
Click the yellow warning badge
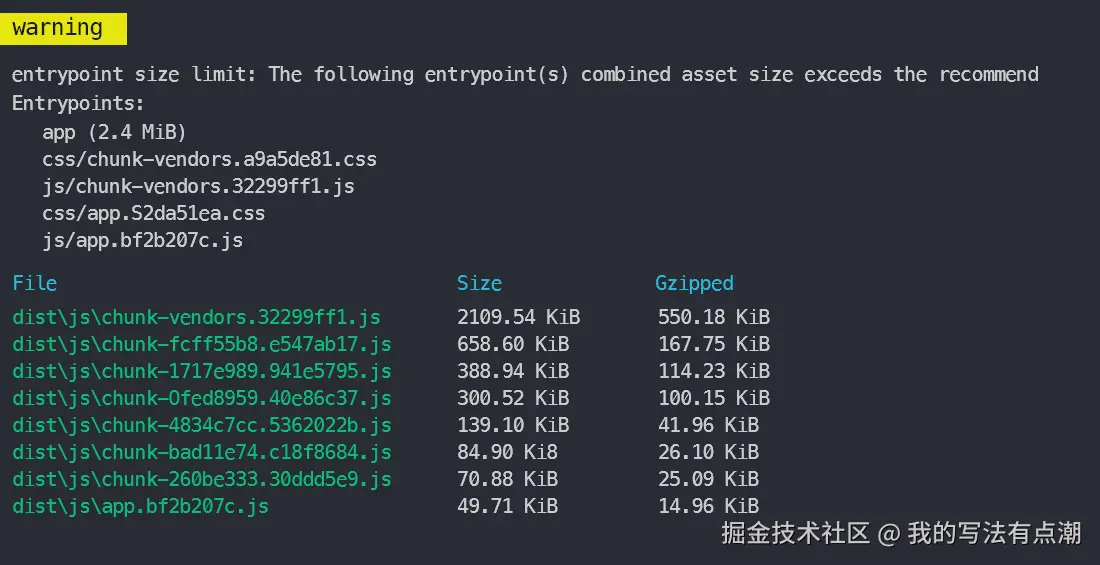[58, 28]
